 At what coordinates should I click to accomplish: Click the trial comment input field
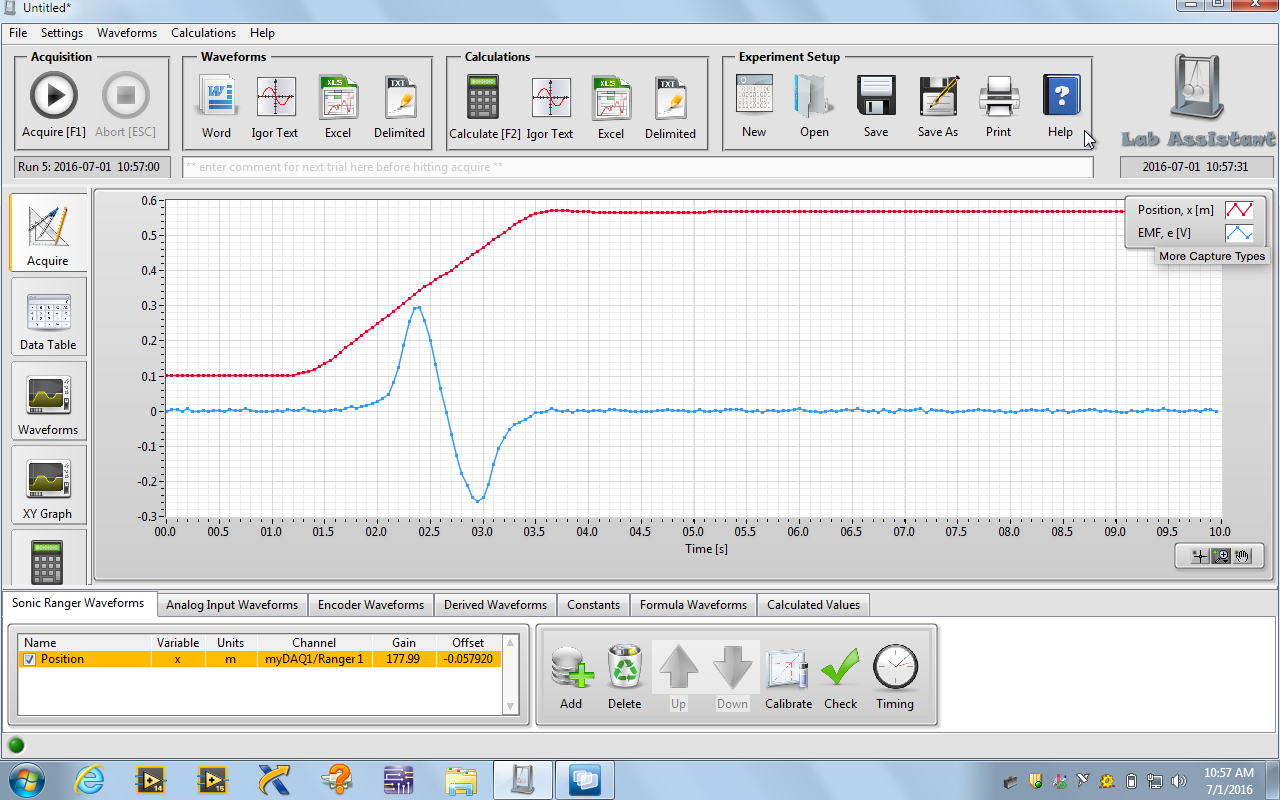pyautogui.click(x=637, y=167)
